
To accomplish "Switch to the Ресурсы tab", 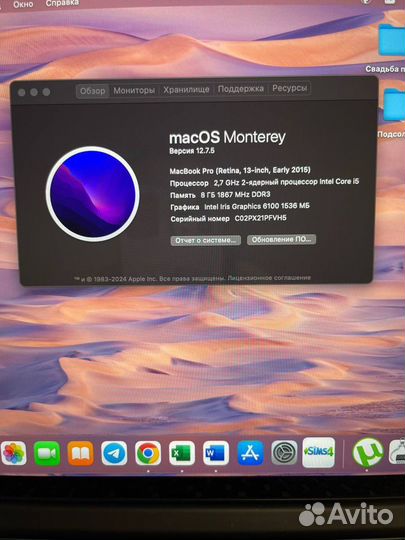I will [x=289, y=88].
